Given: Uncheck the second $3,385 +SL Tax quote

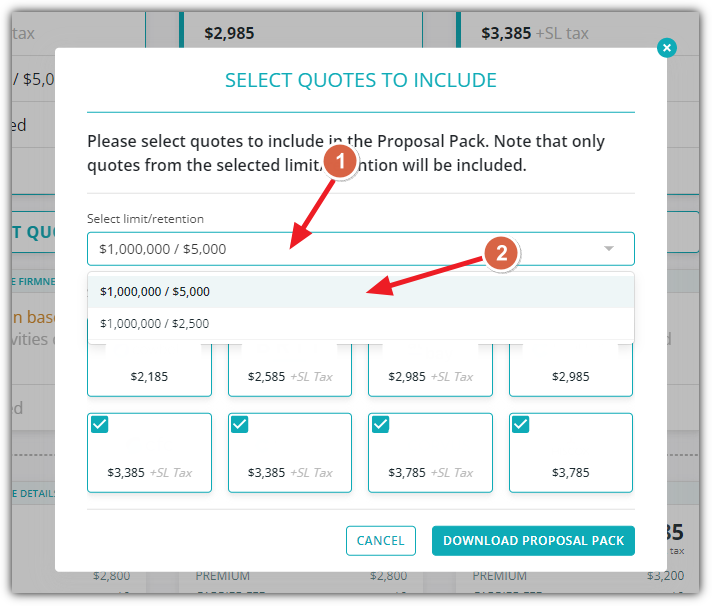Looking at the screenshot, I should tap(240, 425).
